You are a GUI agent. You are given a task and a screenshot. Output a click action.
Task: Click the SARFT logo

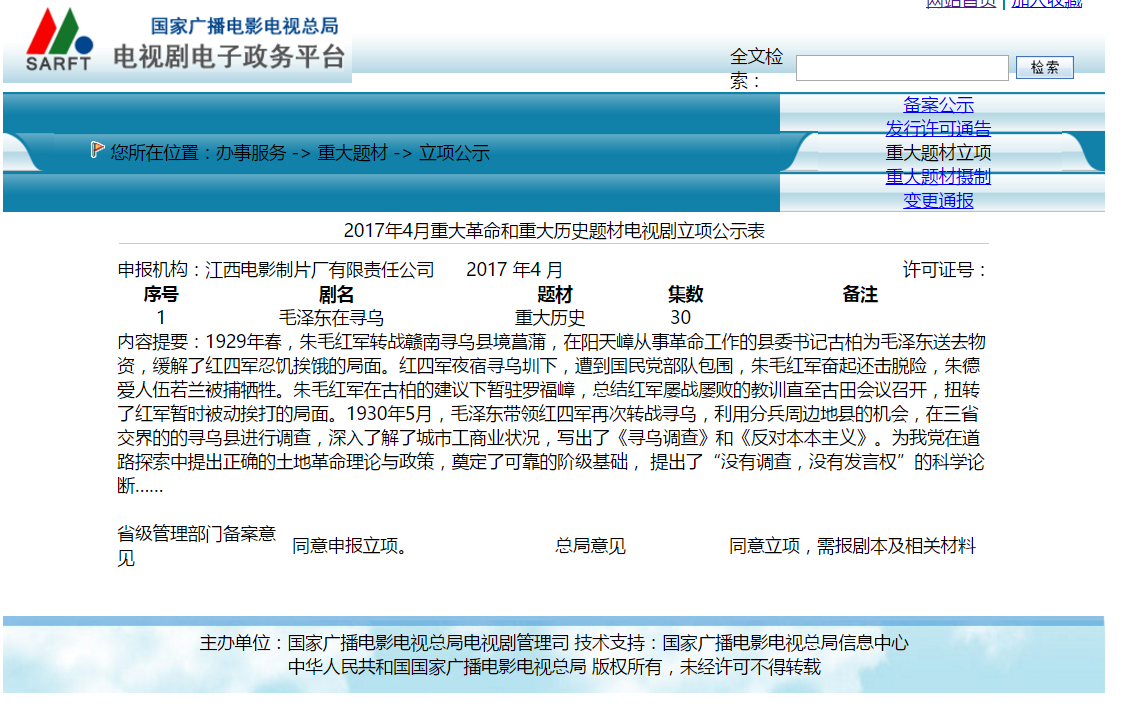pos(59,40)
